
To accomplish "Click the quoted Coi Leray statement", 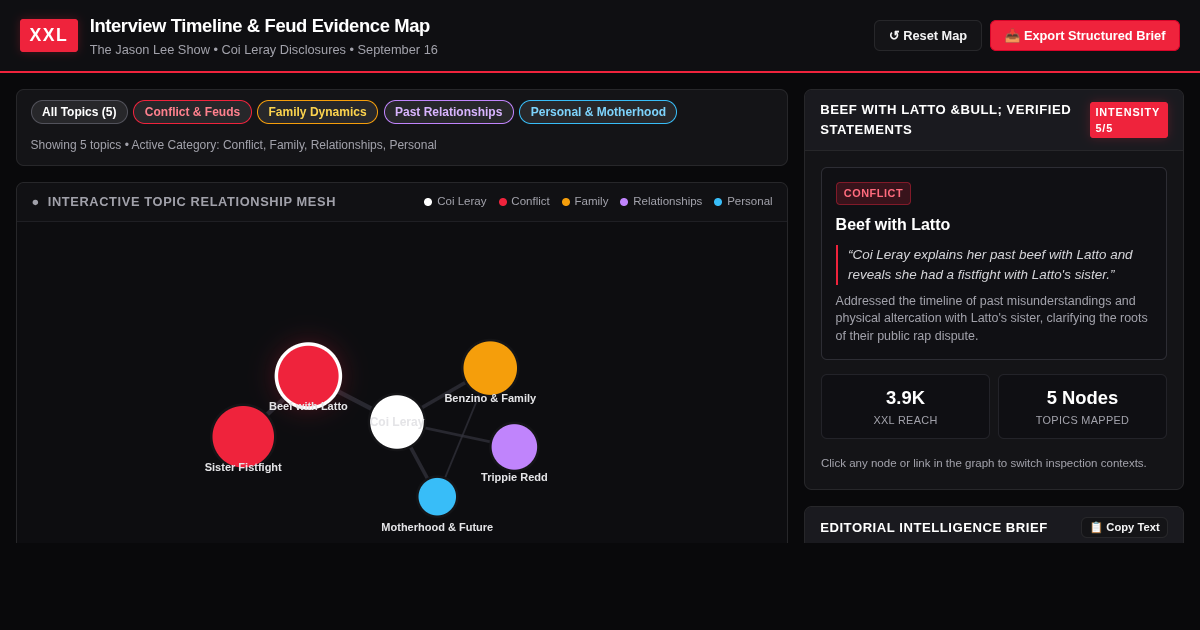I will (x=992, y=265).
